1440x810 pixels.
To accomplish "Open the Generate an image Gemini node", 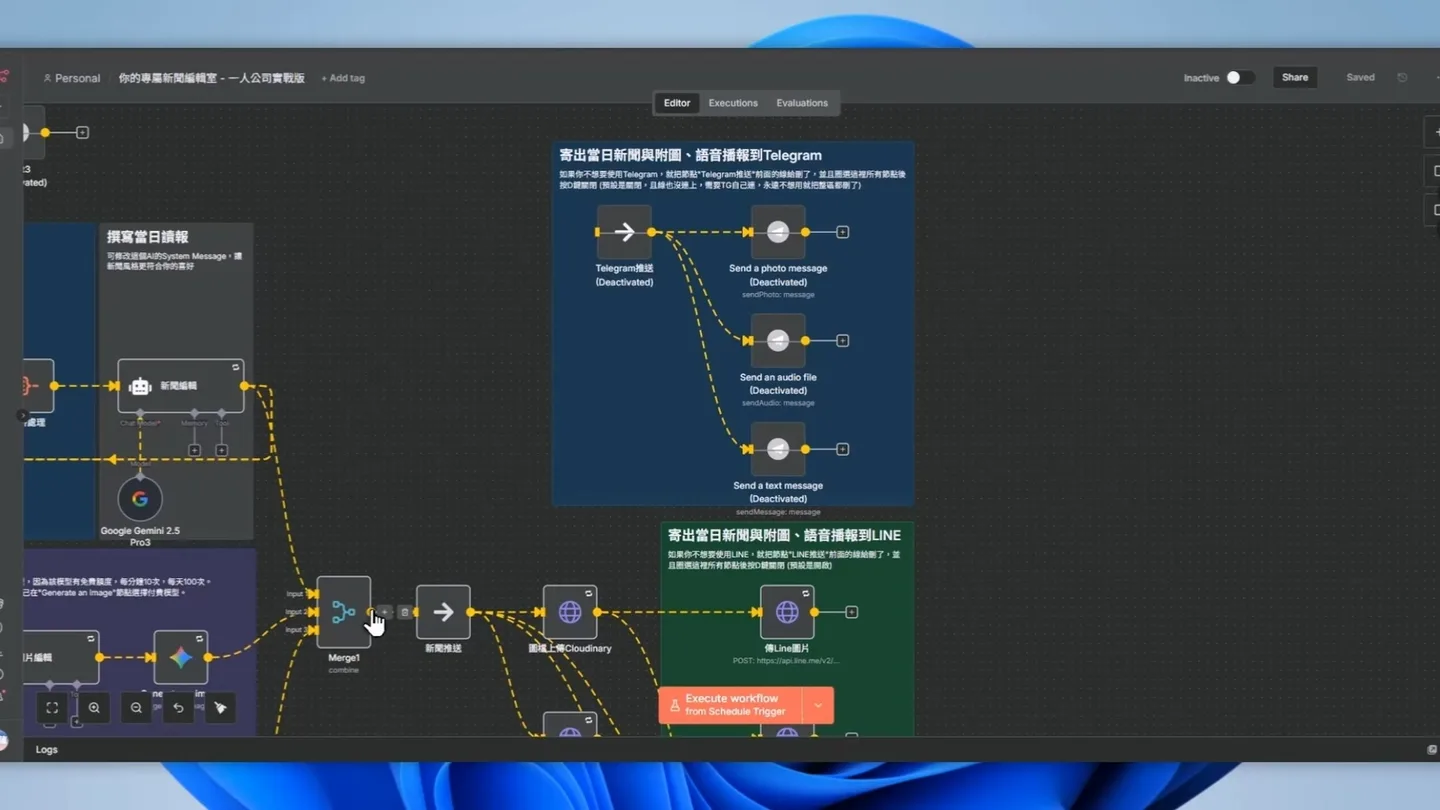I will pyautogui.click(x=181, y=657).
